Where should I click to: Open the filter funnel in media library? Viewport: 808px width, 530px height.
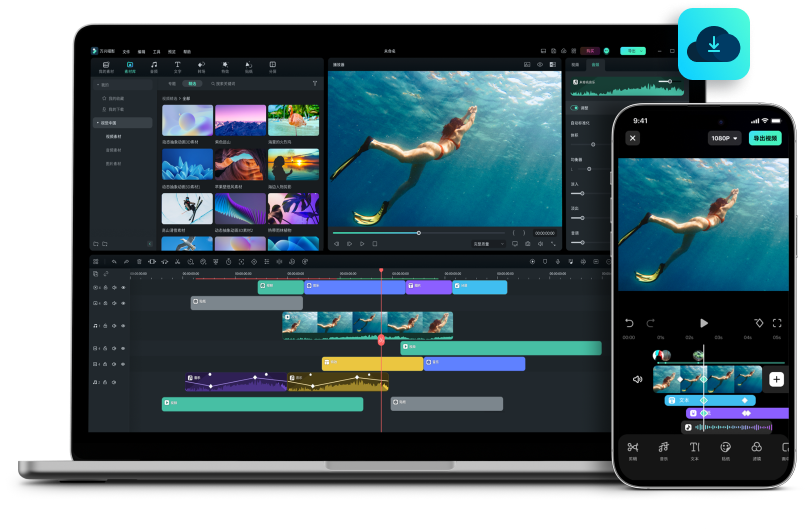coord(315,83)
